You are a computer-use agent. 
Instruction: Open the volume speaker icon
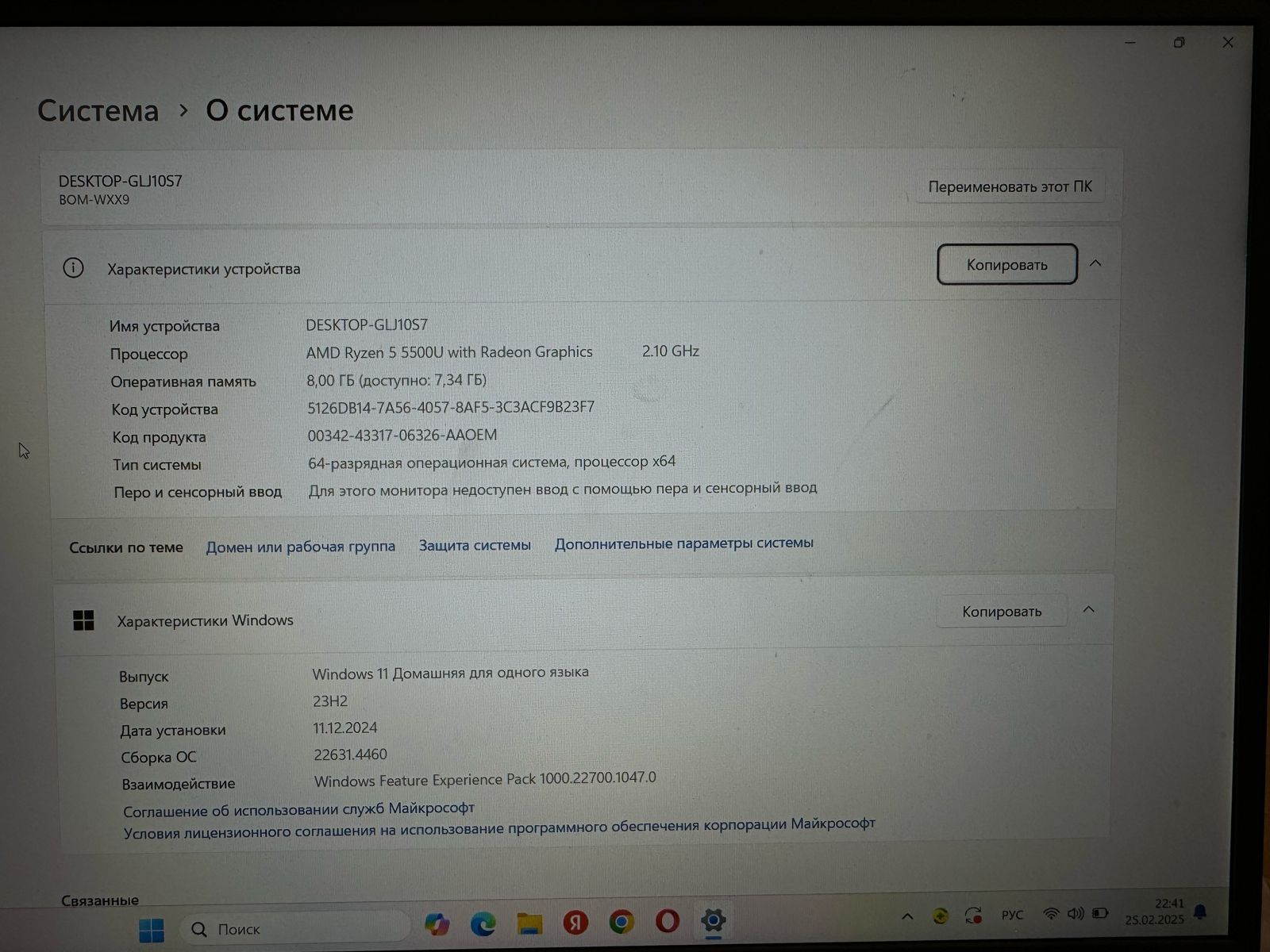coord(1076,914)
